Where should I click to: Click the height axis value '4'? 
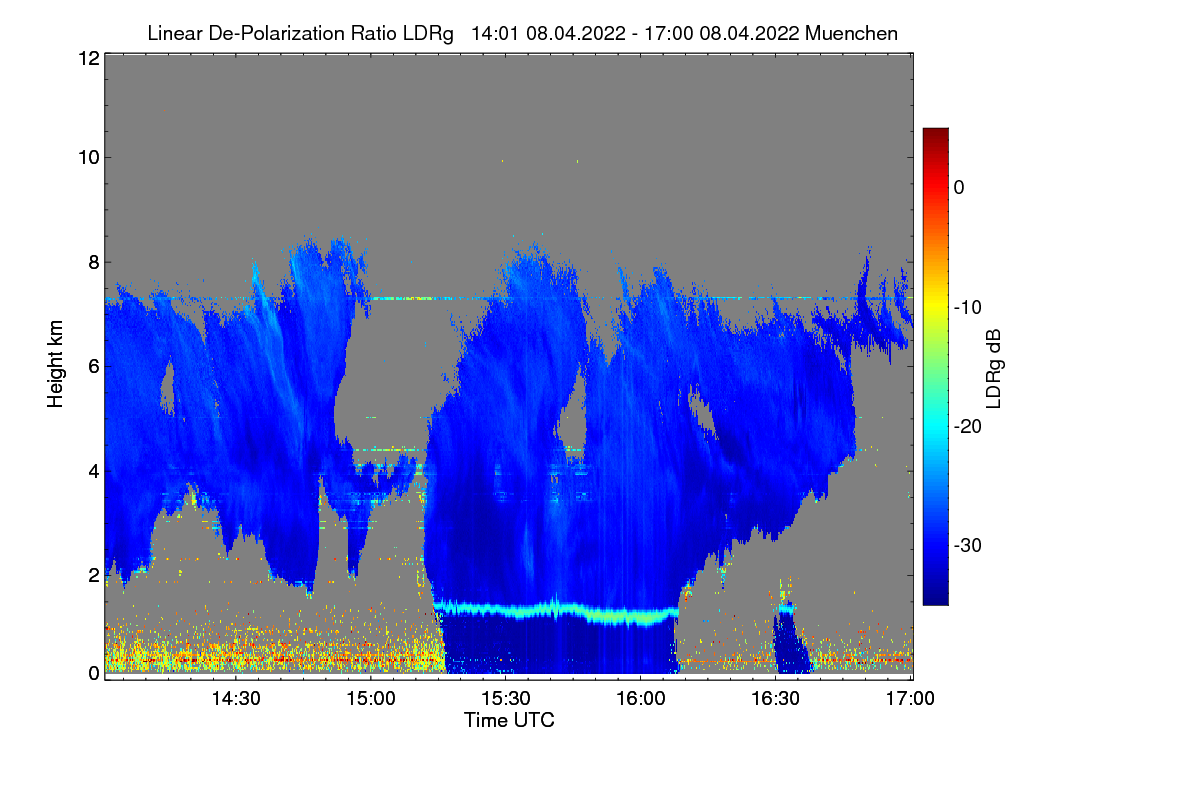(x=92, y=470)
